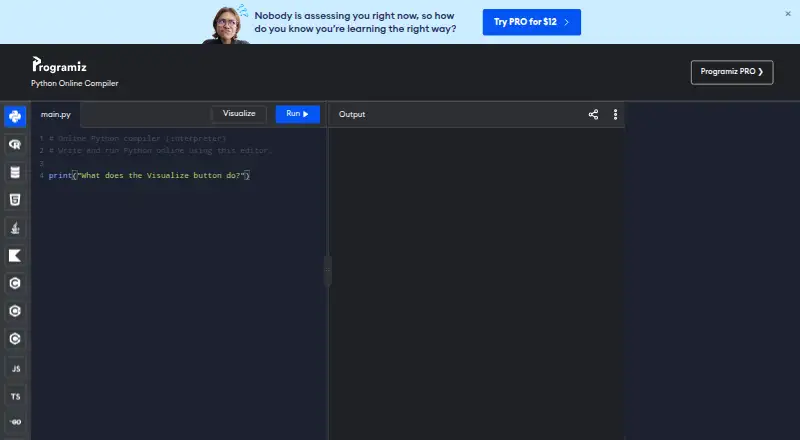
Task: Click empty line 3 in the code editor
Action: click(179, 163)
